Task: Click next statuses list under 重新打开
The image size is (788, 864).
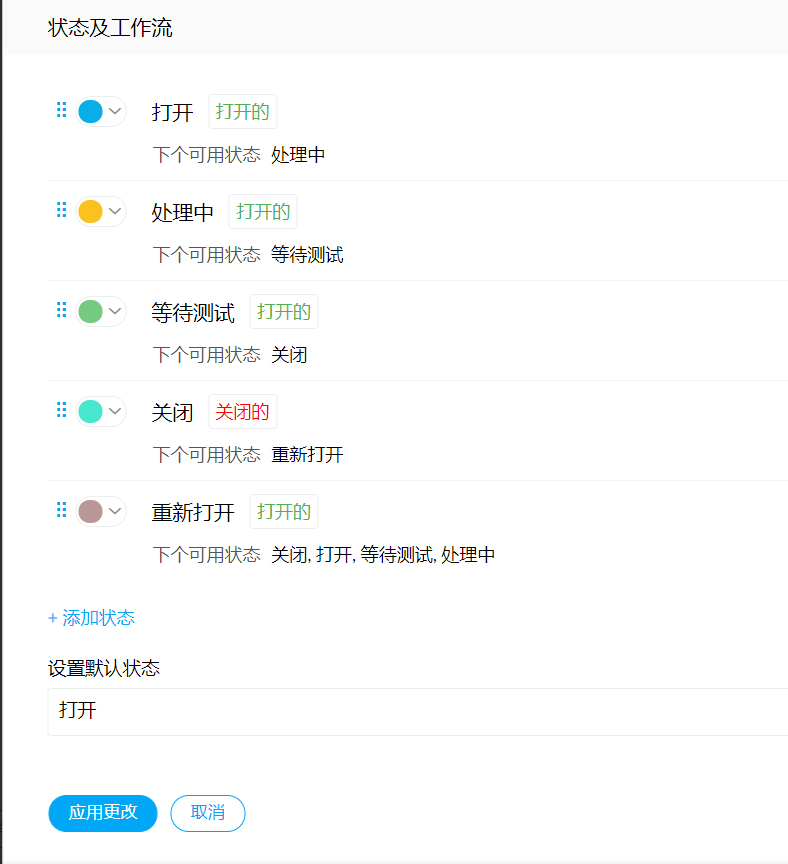Action: tap(383, 555)
